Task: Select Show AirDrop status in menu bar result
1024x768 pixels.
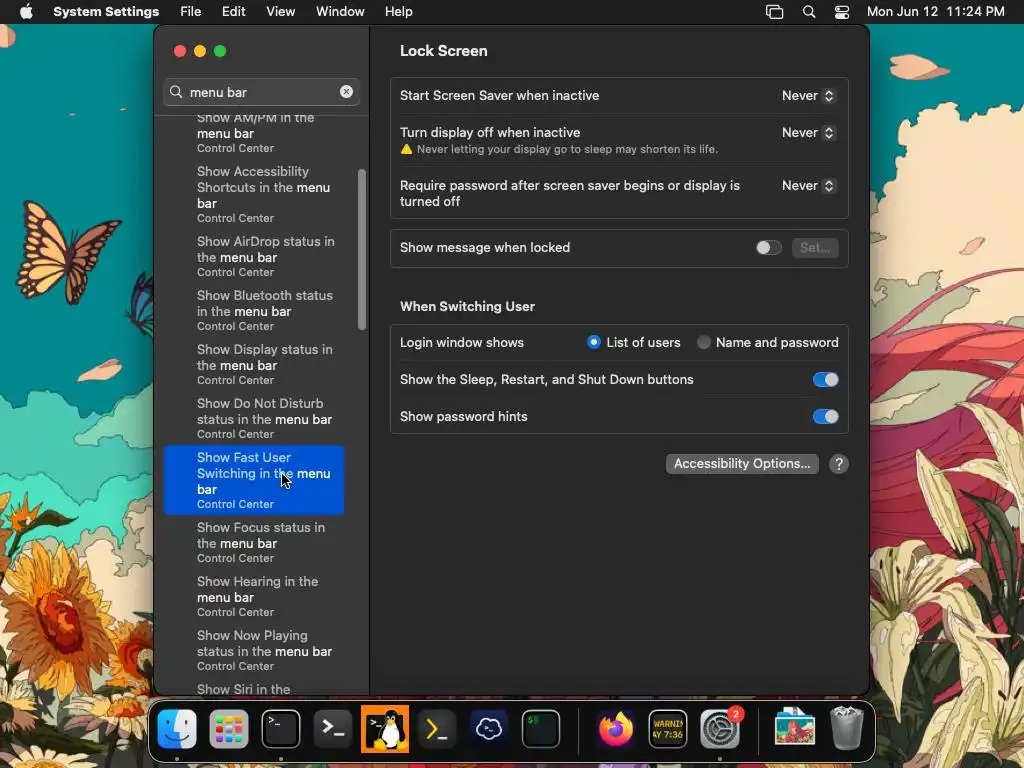Action: [x=255, y=256]
